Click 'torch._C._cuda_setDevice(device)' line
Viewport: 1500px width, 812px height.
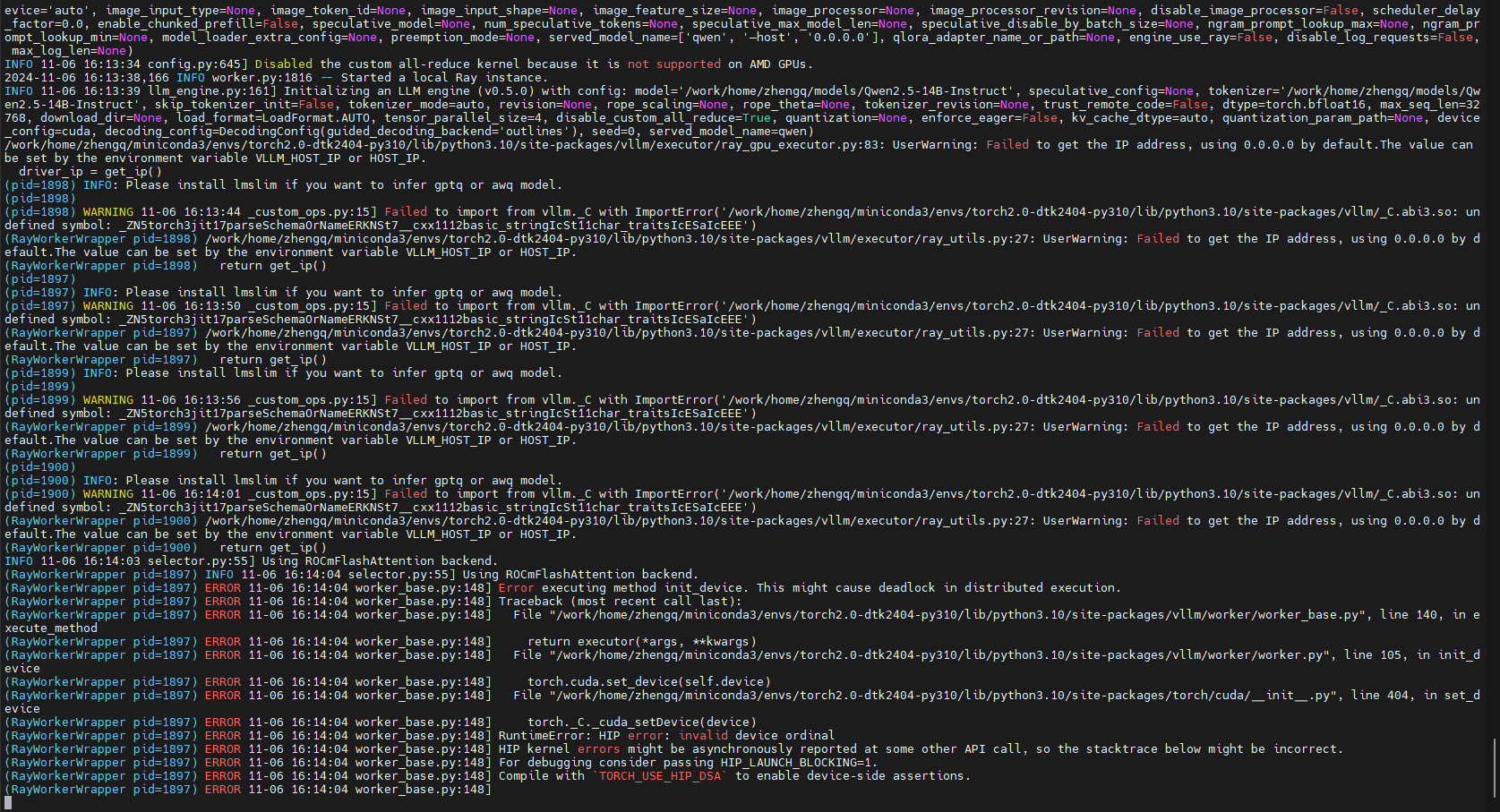tap(642, 722)
